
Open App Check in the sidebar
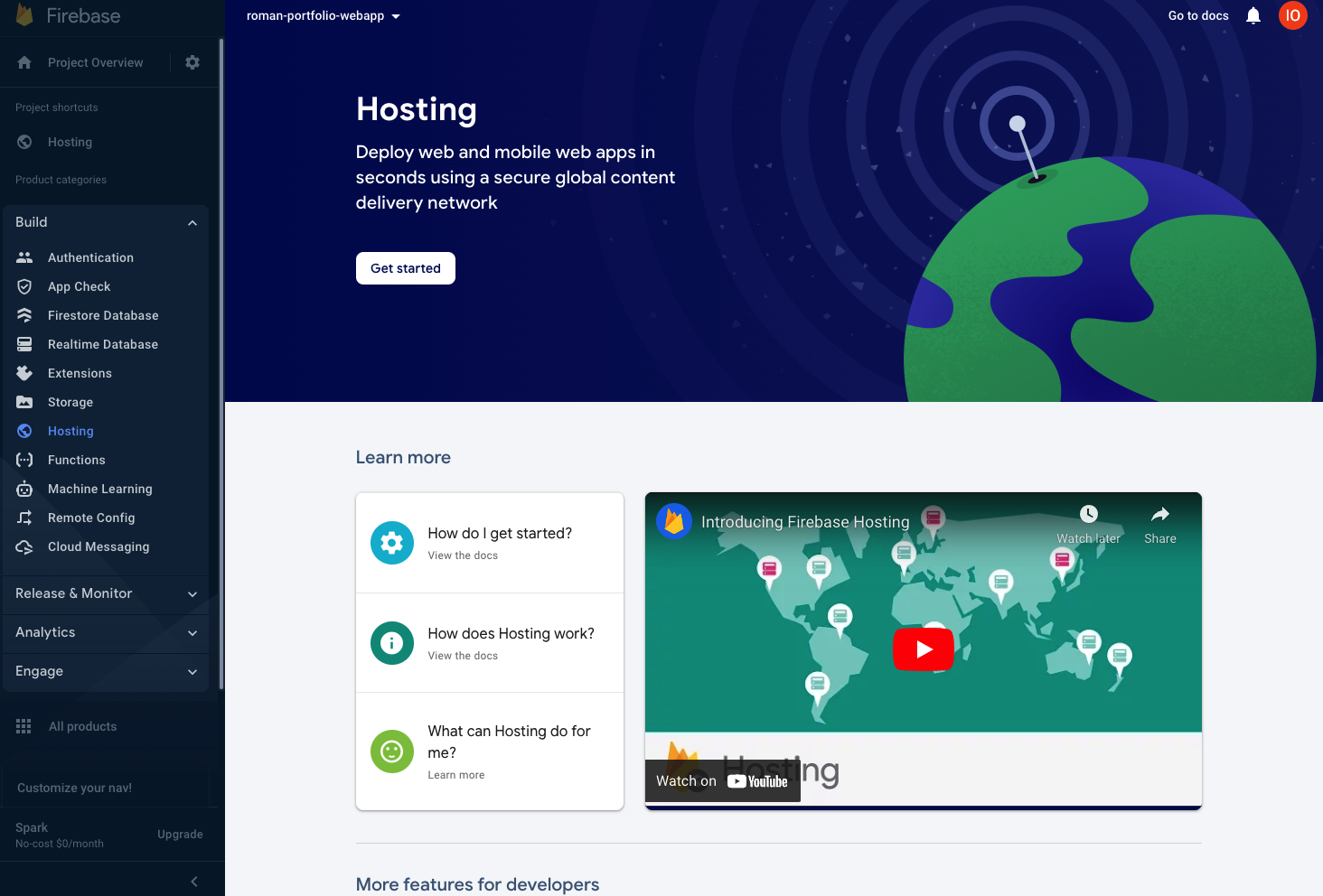pos(80,286)
